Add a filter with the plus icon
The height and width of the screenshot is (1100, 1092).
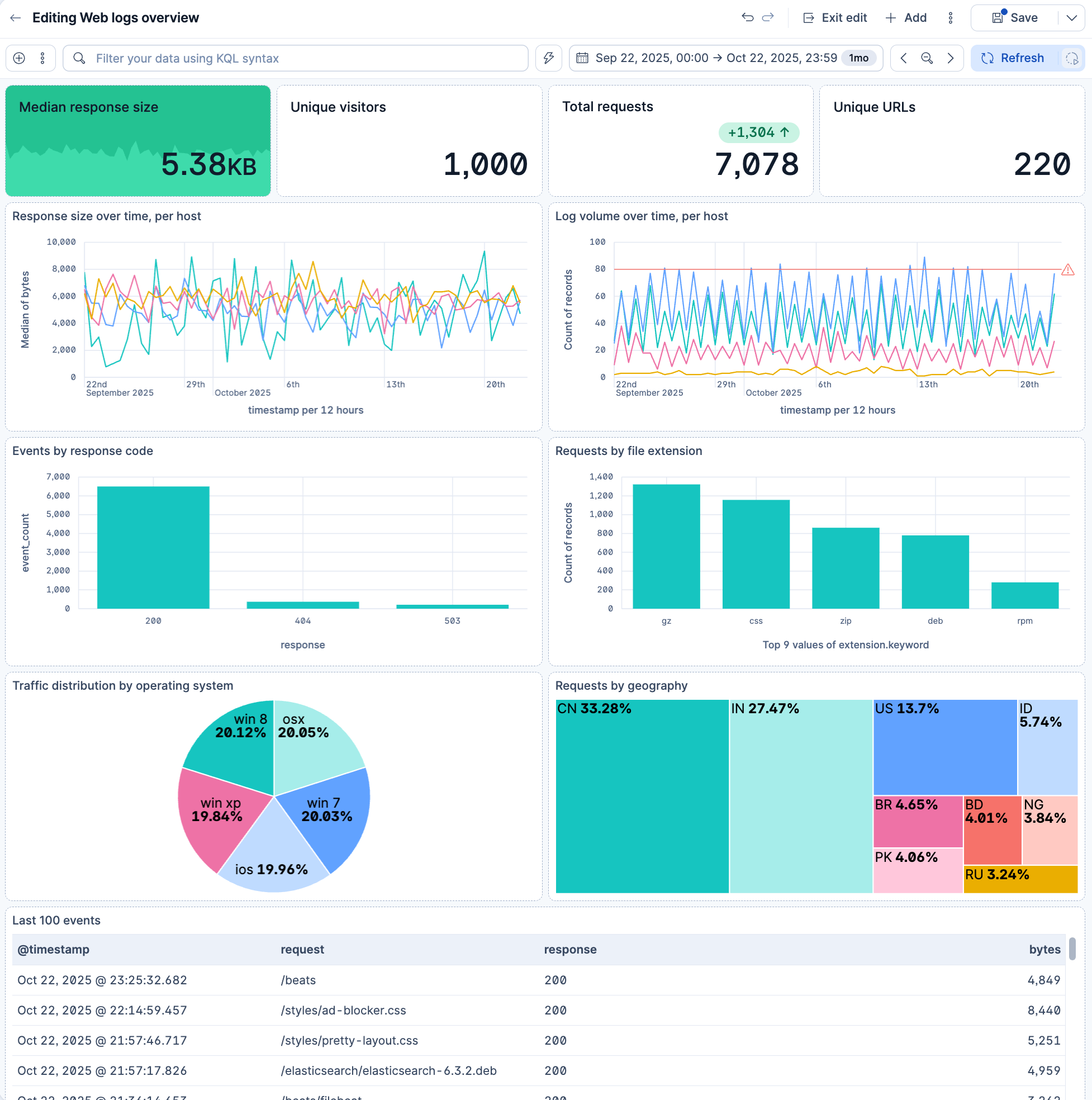[x=20, y=58]
